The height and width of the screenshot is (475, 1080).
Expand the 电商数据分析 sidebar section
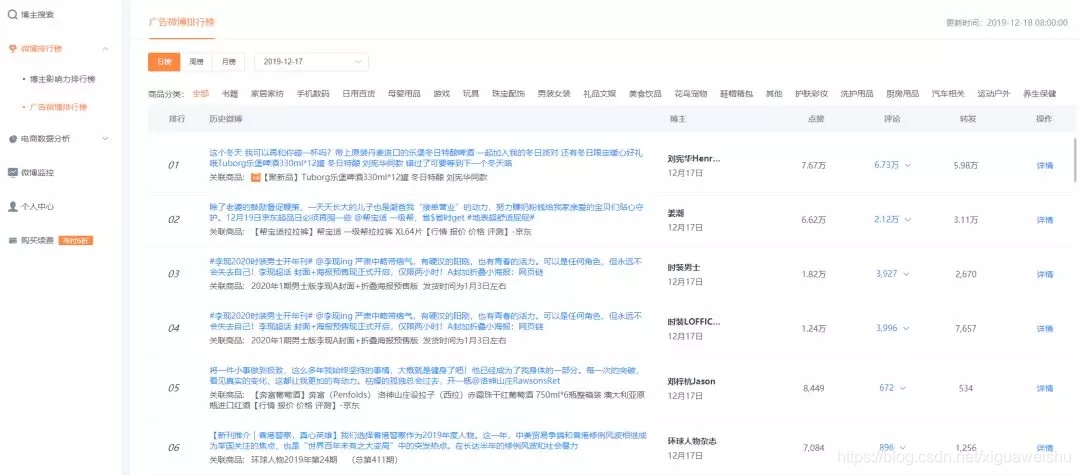[x=105, y=139]
